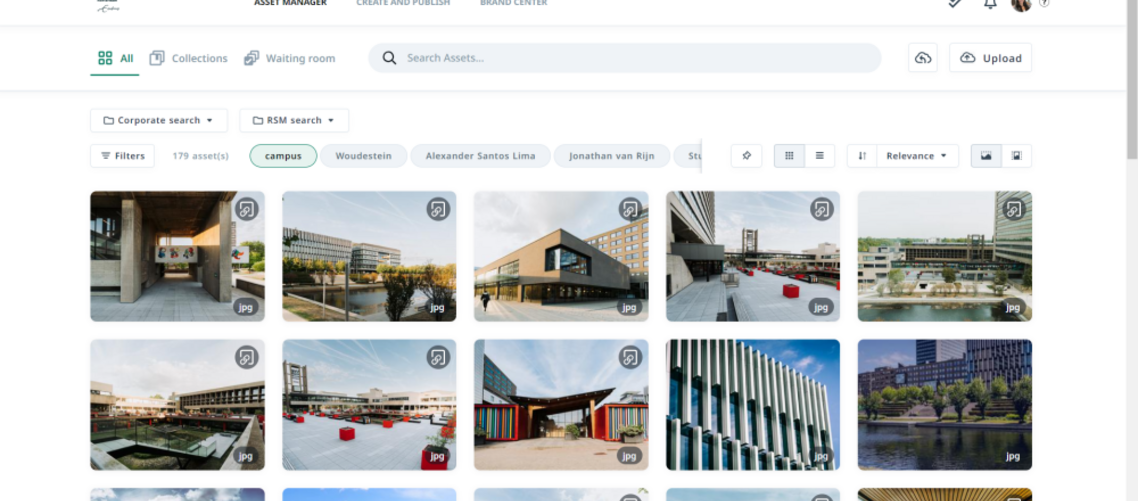Switch to the Collections tab
The image size is (1138, 501).
(188, 58)
